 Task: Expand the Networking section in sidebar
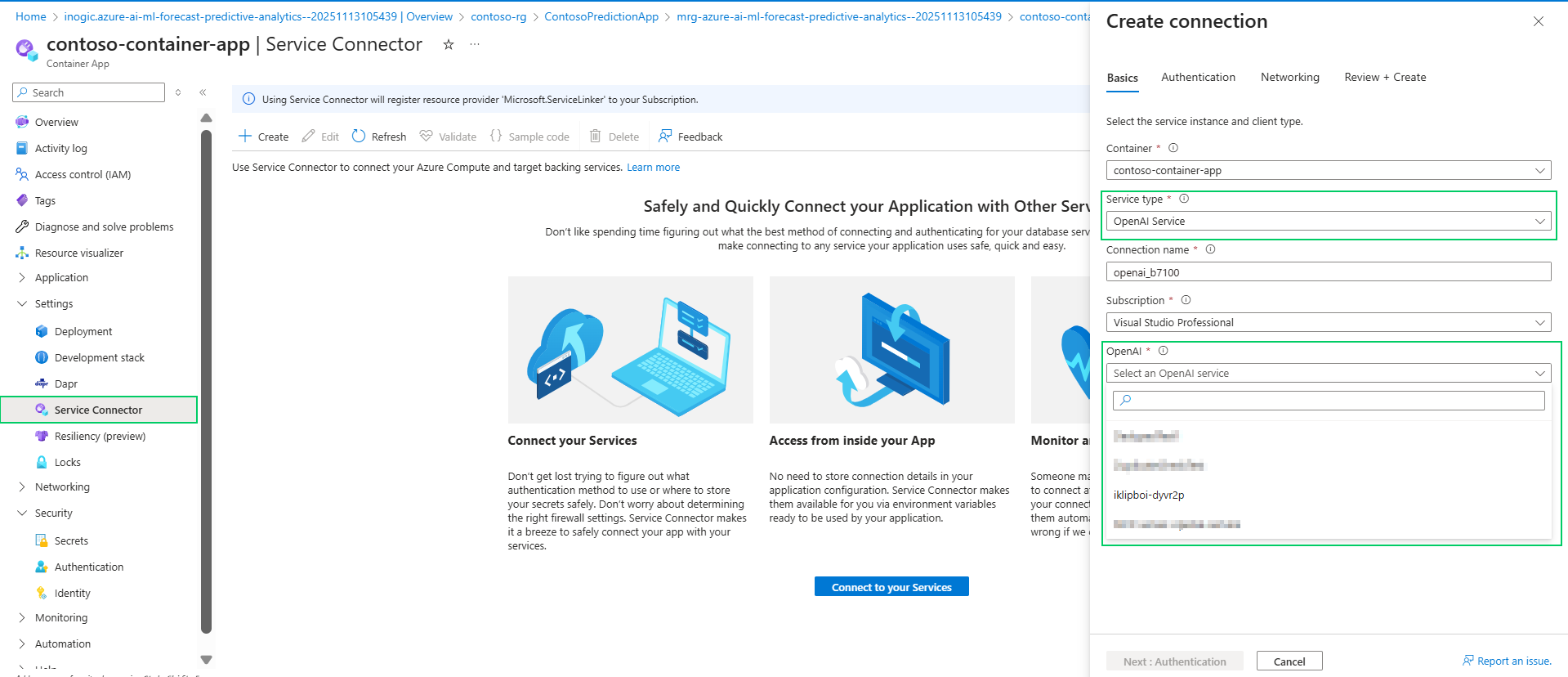tap(22, 486)
